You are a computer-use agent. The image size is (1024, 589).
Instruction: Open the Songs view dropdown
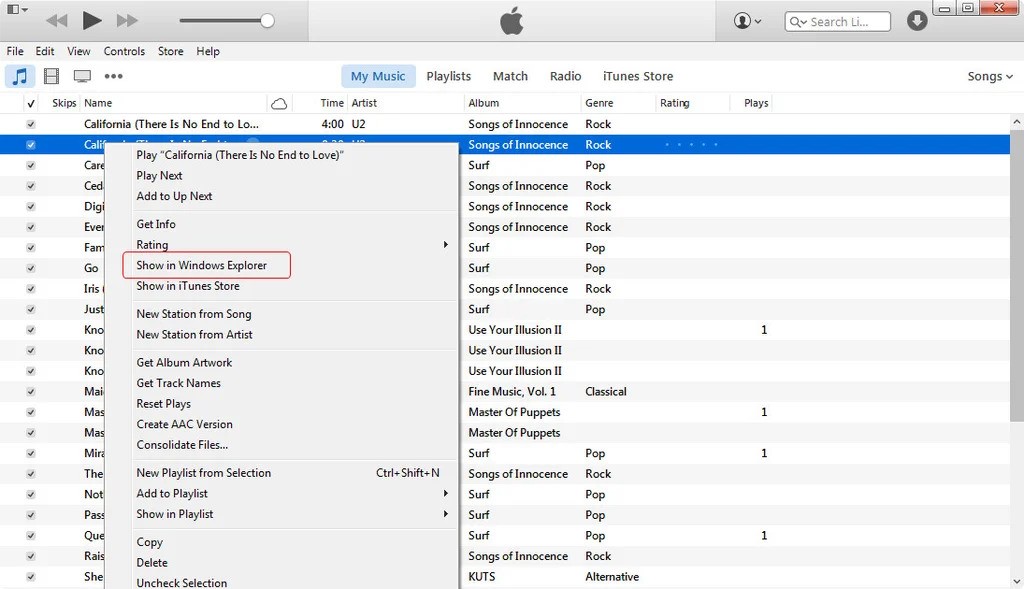[988, 76]
